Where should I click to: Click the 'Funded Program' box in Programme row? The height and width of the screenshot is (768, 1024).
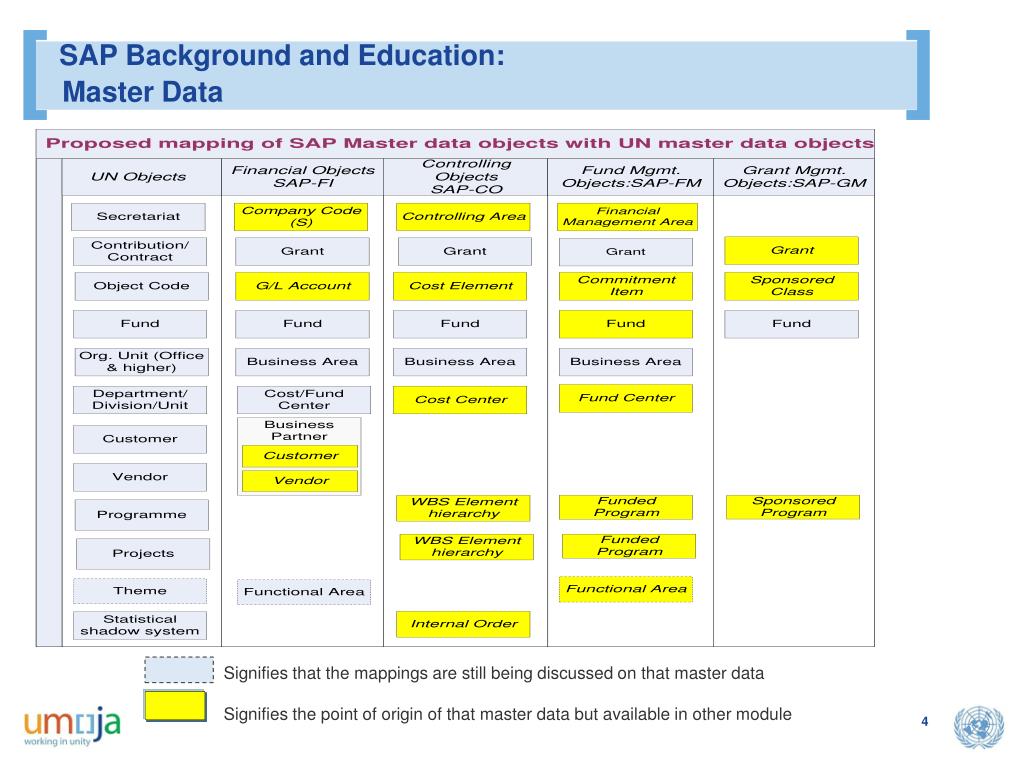626,507
